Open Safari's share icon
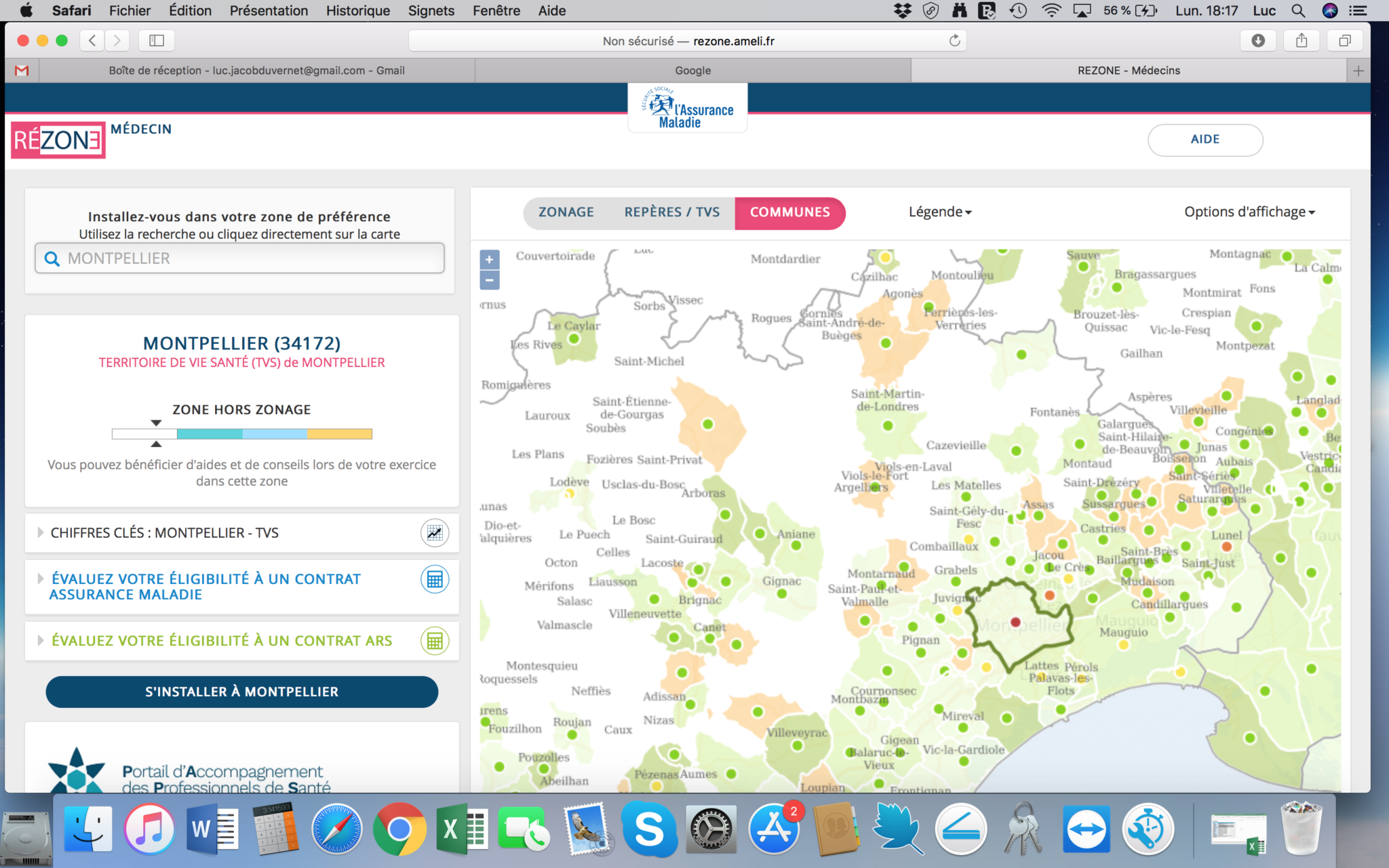This screenshot has width=1389, height=868. 1301,41
